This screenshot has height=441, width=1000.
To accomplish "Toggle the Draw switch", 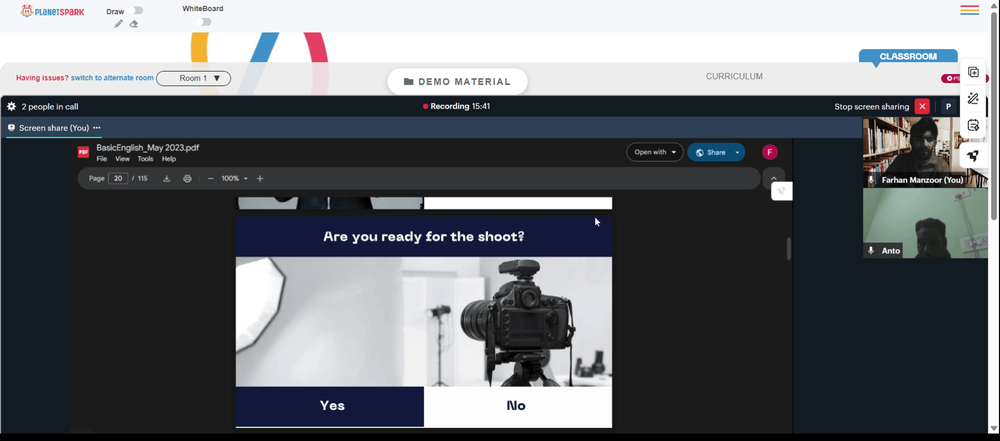I will point(136,10).
